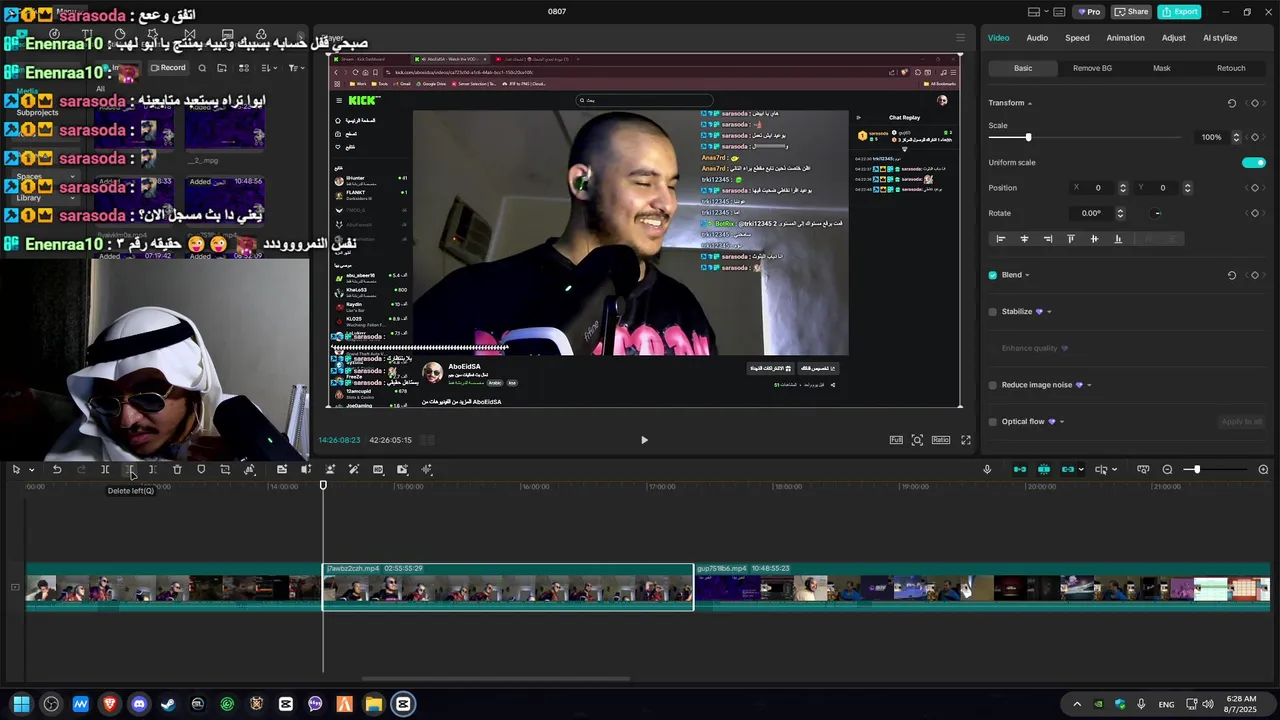Toggle the auto snapping timeline button
The height and width of the screenshot is (720, 1280).
(1044, 469)
